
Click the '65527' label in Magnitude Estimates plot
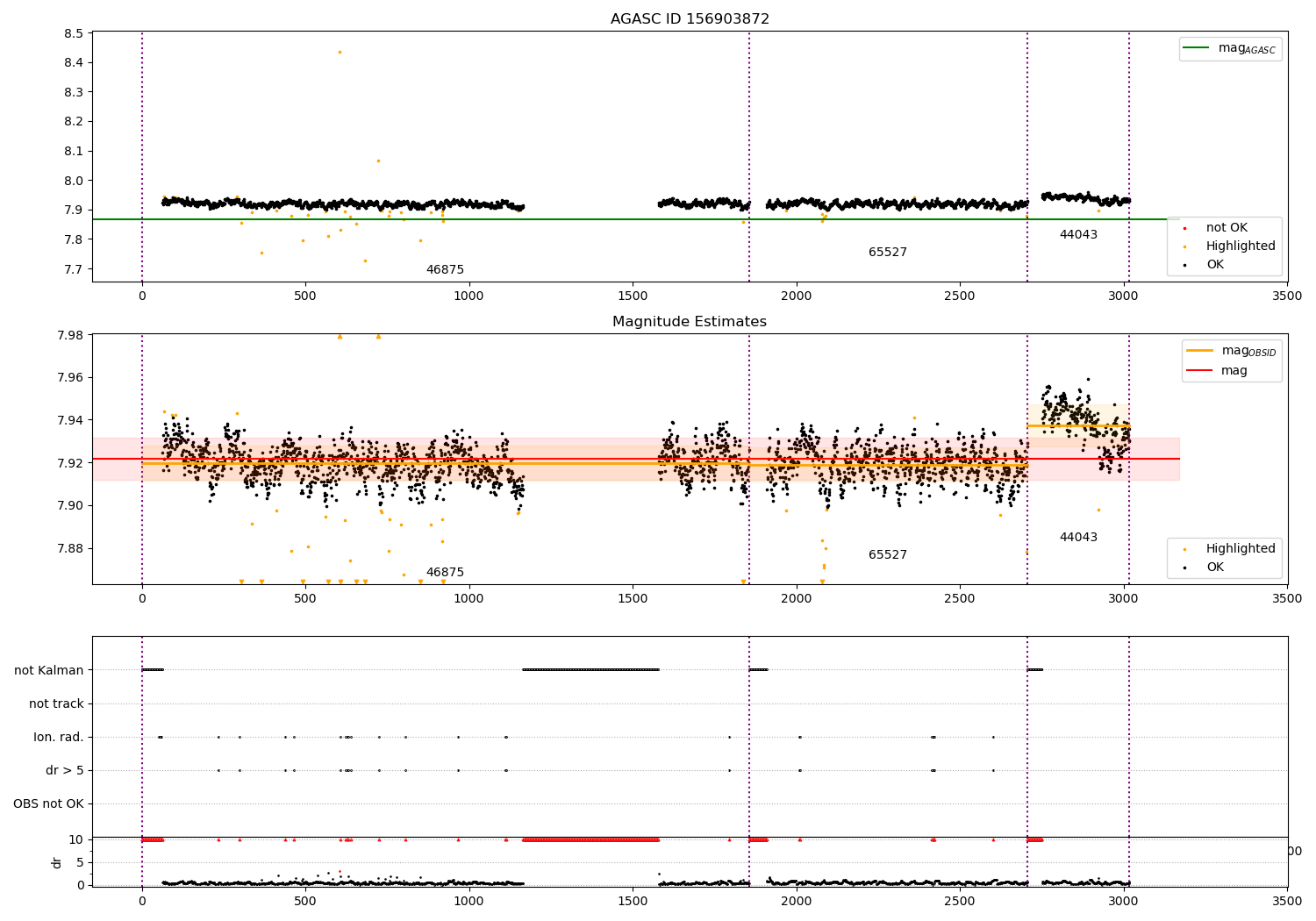pos(888,555)
